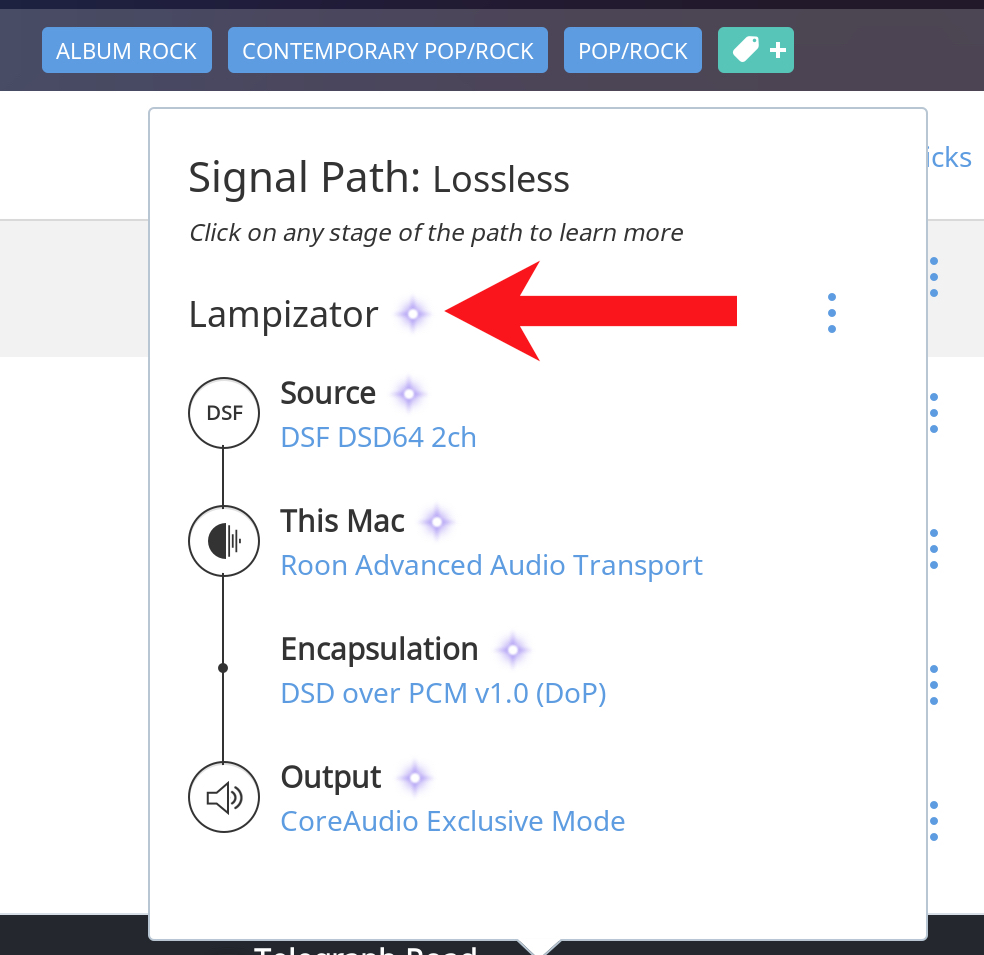Click the DSF source format icon
The height and width of the screenshot is (955, 984).
[224, 412]
